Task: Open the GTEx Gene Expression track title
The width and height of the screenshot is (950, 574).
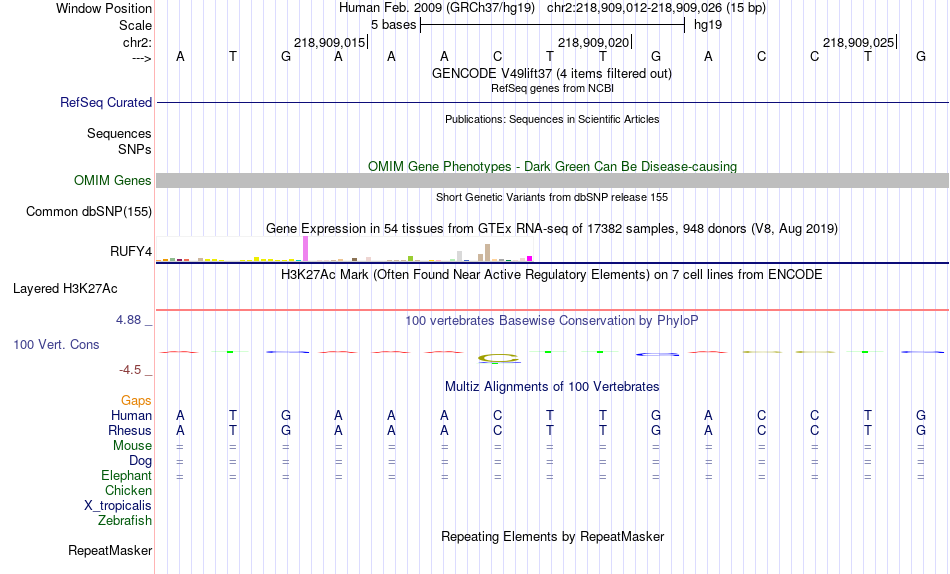Action: 552,229
